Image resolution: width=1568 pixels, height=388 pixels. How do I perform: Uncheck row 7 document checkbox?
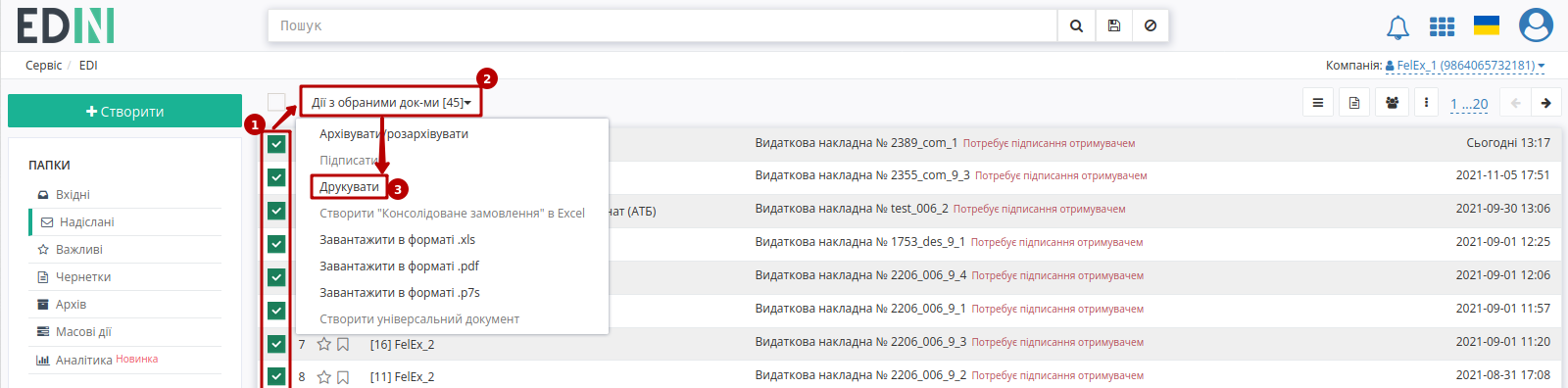[x=276, y=344]
